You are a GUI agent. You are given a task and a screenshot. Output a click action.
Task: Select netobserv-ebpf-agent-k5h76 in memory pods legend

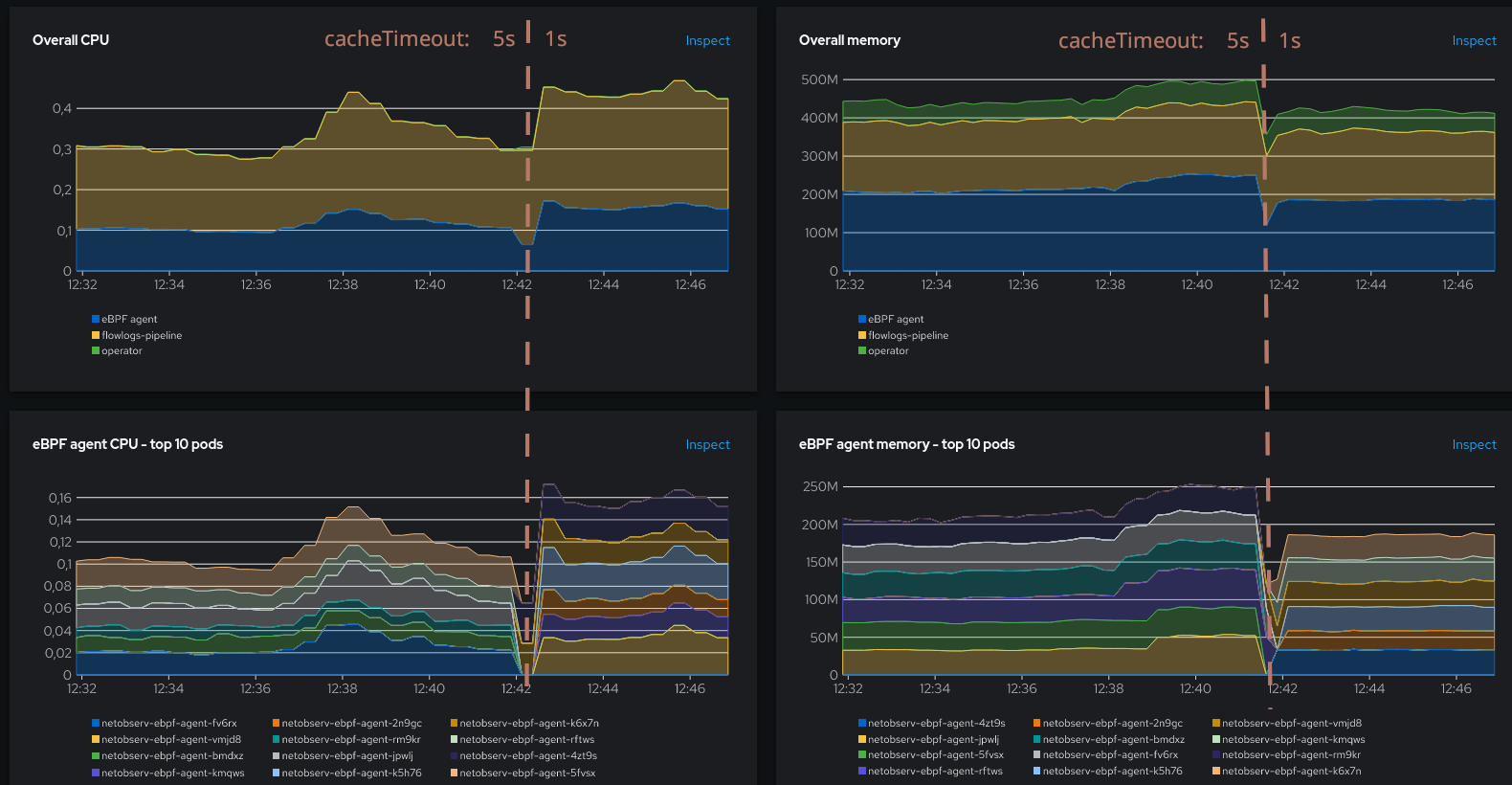(1108, 771)
